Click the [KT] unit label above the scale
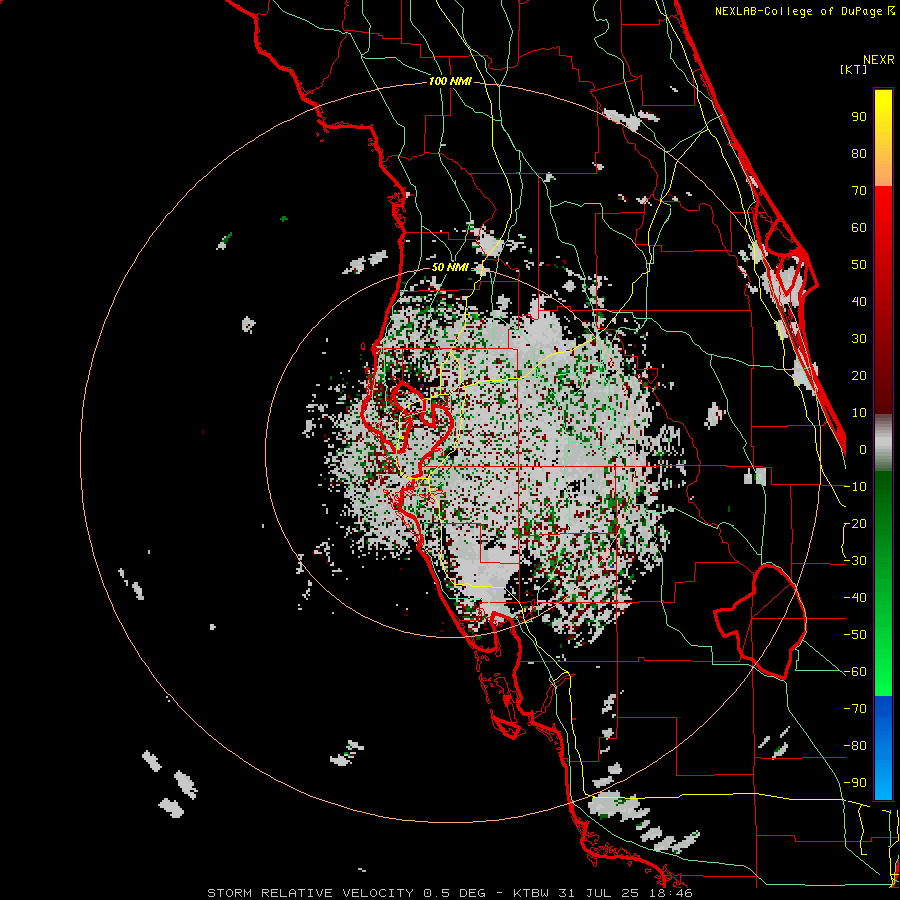 (853, 69)
